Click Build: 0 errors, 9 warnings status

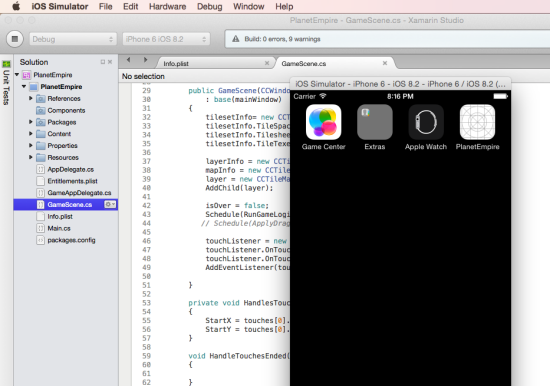click(282, 39)
